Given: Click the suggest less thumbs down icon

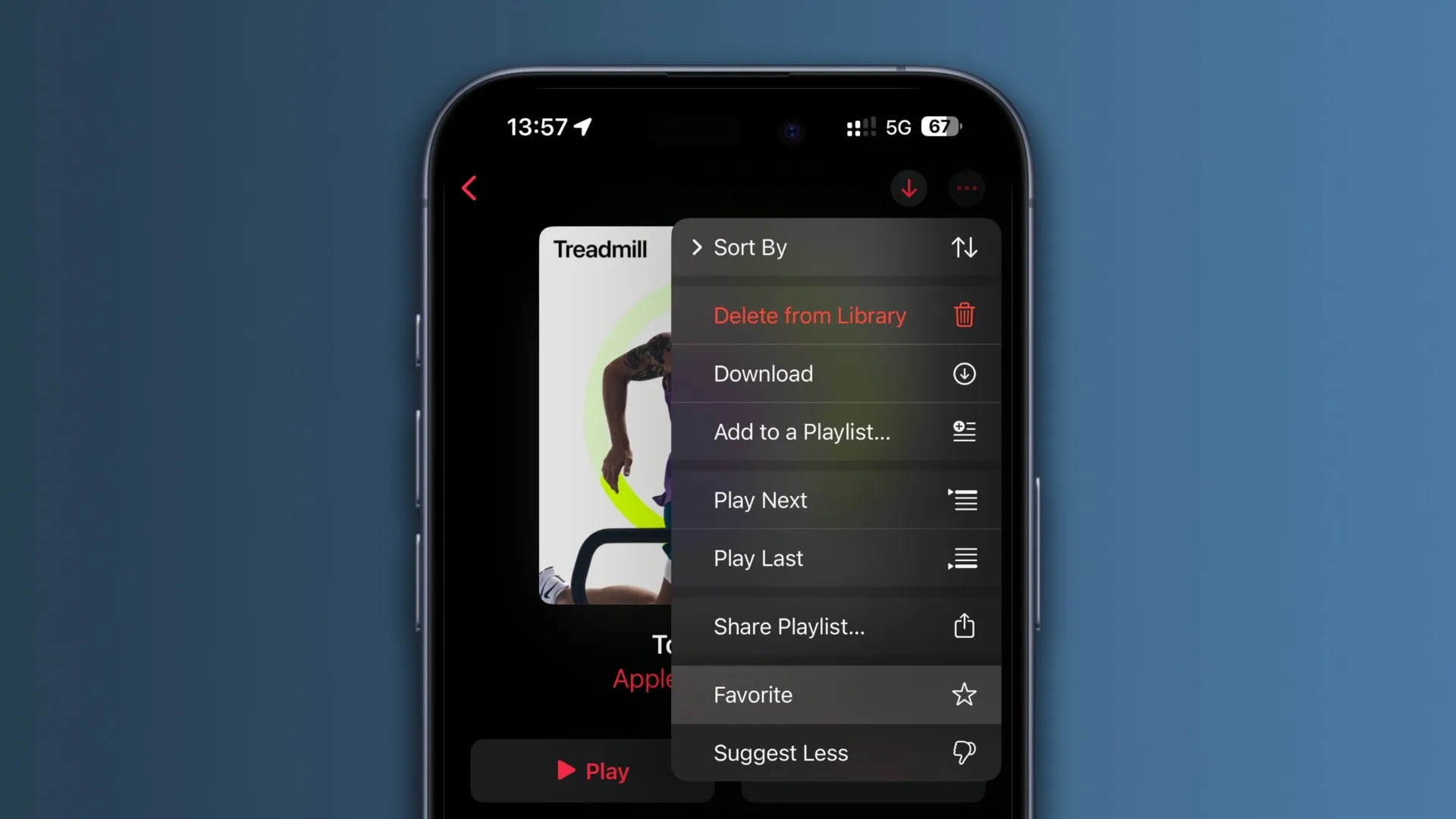Looking at the screenshot, I should coord(963,752).
